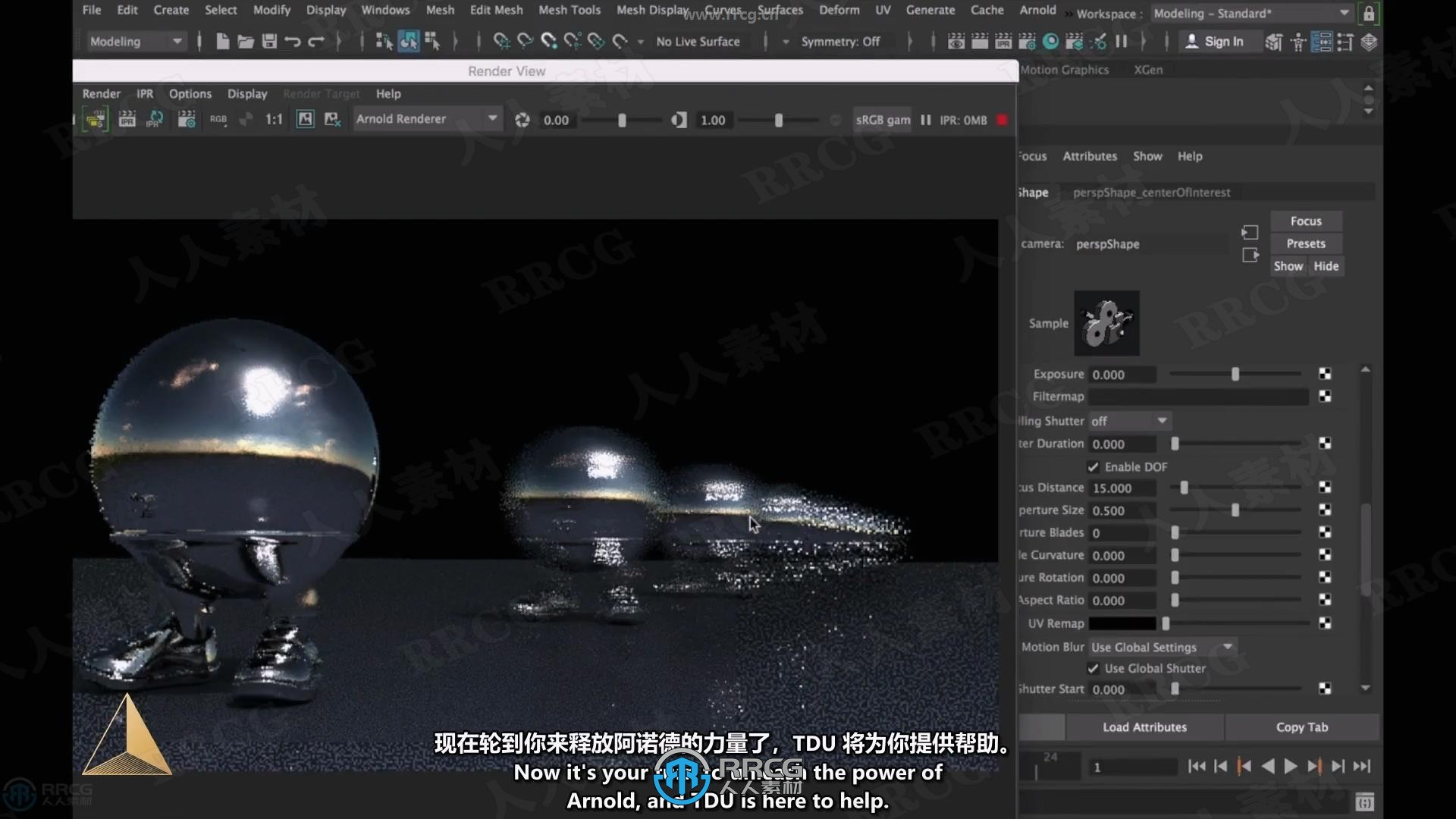This screenshot has width=1456, height=819.
Task: Expand snap options arrow before No Live Surface
Action: click(x=640, y=42)
